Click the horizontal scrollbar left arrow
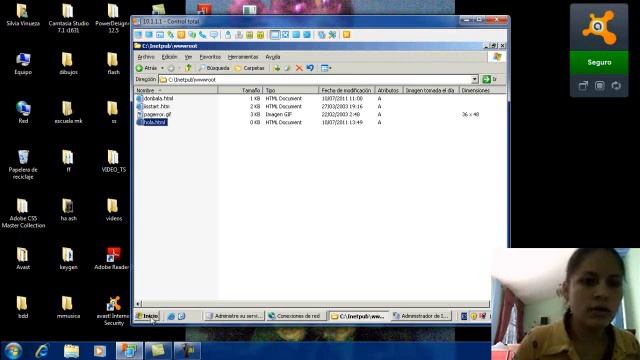The image size is (640, 360). 138,304
